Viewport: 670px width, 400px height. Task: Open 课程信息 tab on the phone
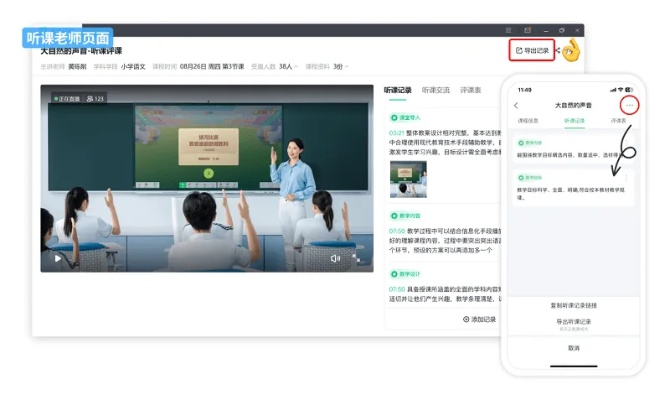click(526, 120)
